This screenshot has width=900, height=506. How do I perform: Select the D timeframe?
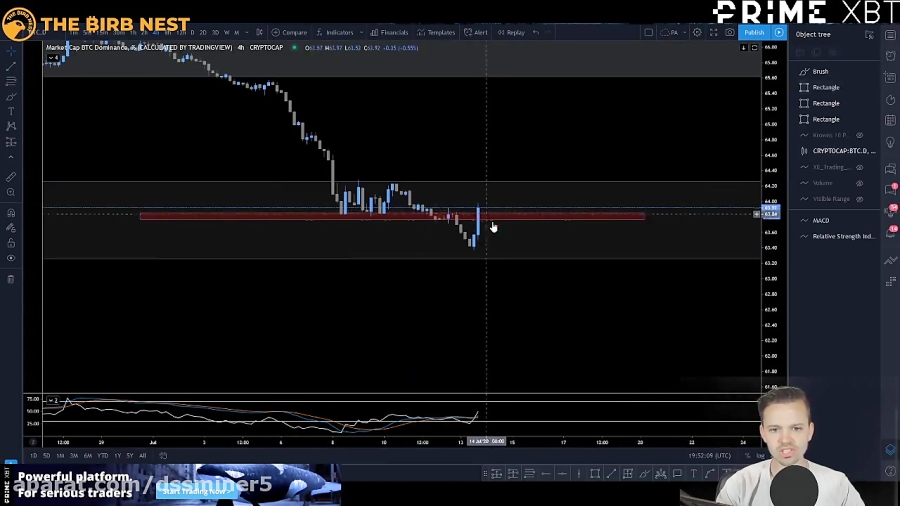192,33
